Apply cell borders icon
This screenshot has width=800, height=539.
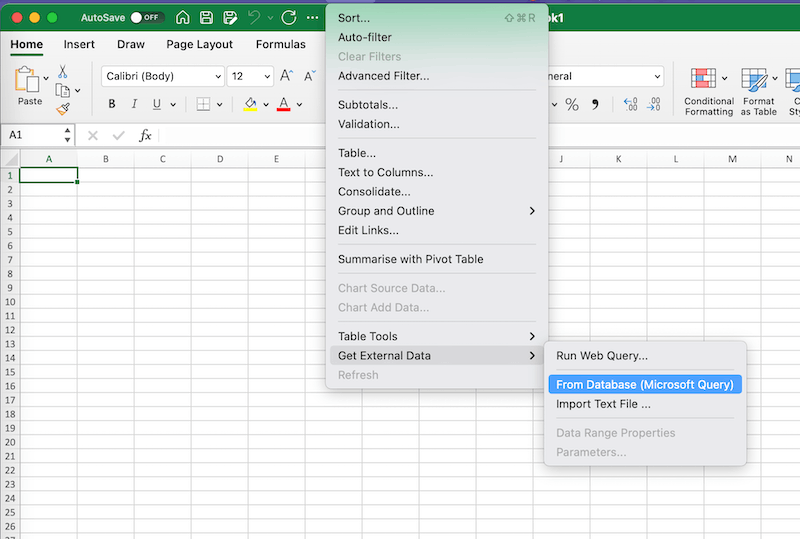point(203,104)
